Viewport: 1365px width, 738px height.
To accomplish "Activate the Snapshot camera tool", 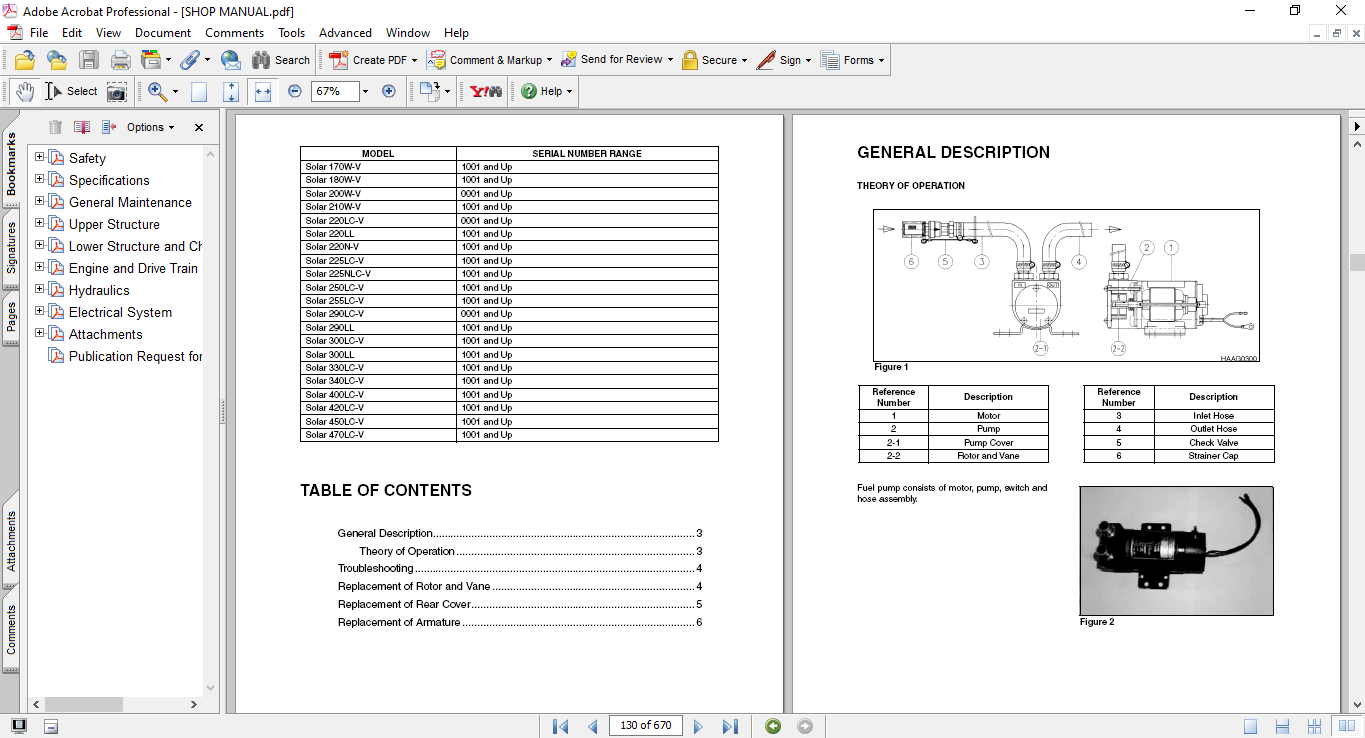I will tap(117, 91).
